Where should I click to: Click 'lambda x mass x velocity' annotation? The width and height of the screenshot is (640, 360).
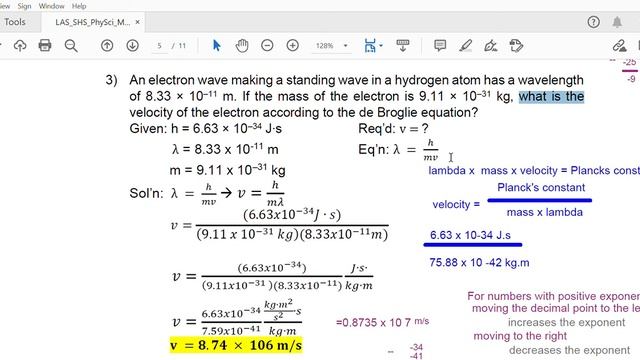tap(493, 171)
